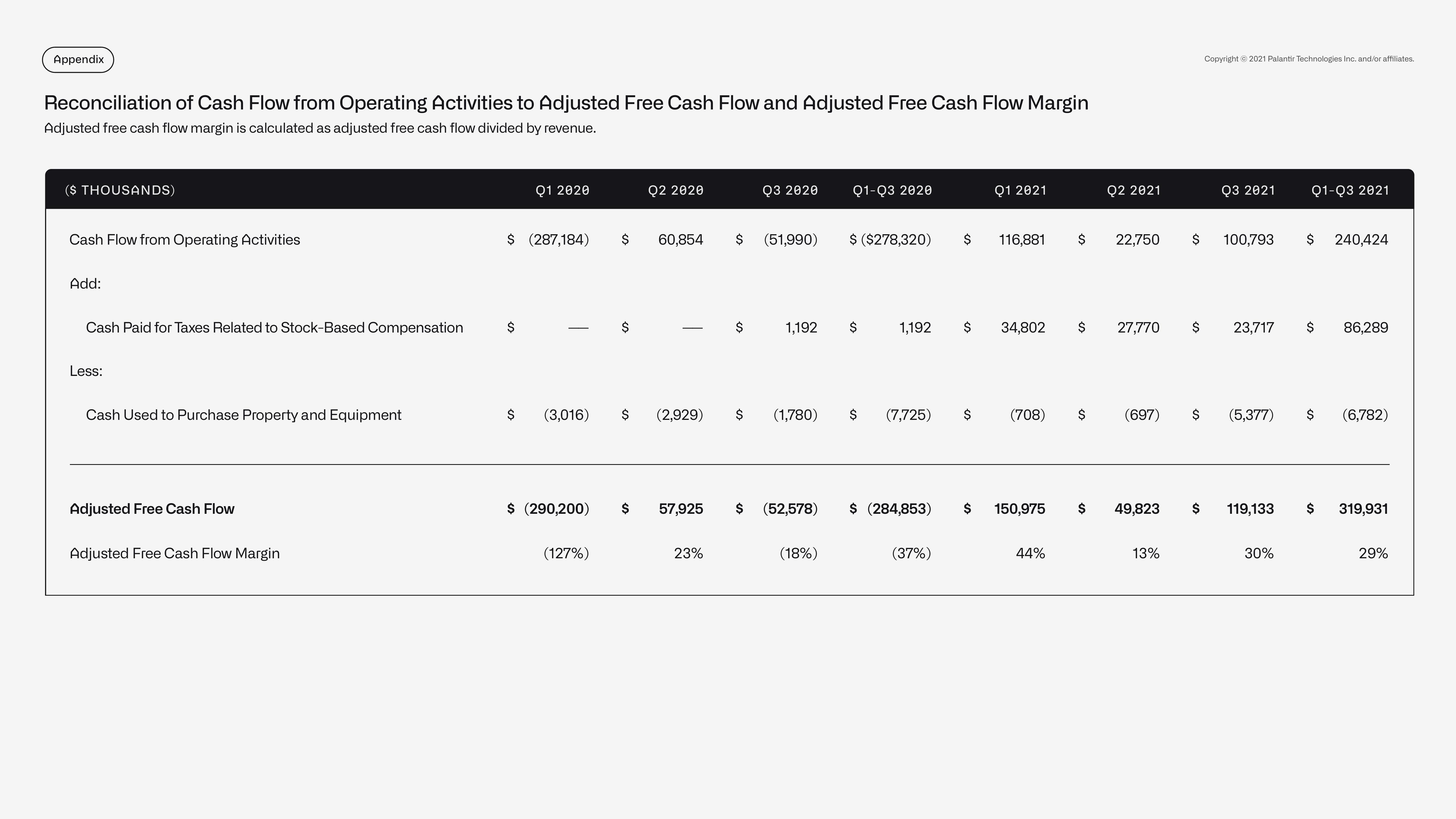Click the 44% margin value

tap(1030, 553)
